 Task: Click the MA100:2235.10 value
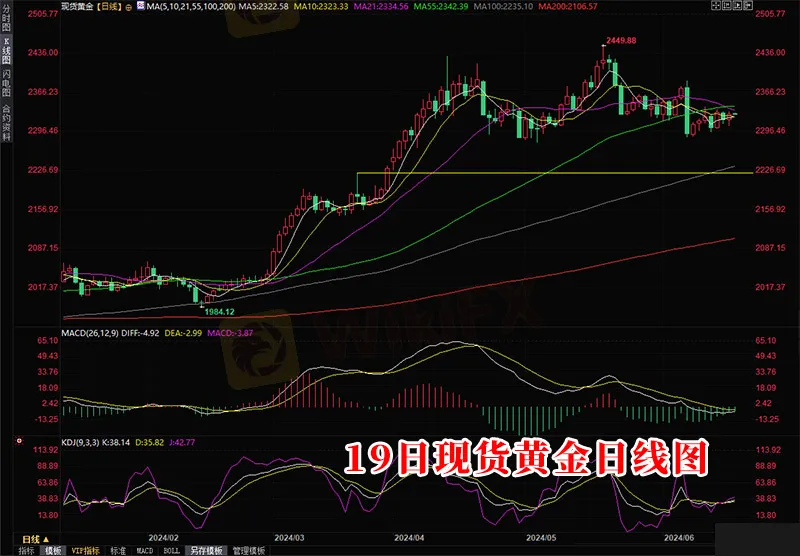click(x=503, y=7)
